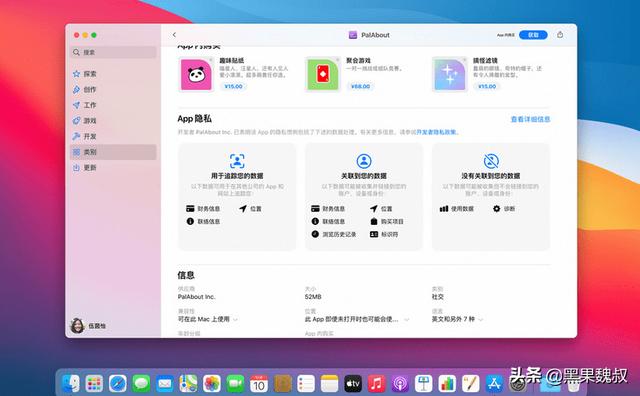Click 诊断 in the 没有关联到您的数据 card
Image resolution: width=640 pixels, height=396 pixels.
[504, 209]
